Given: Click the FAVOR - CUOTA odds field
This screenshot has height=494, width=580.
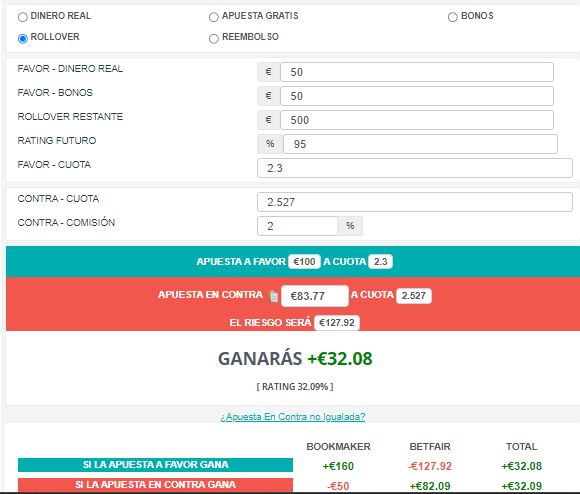Looking at the screenshot, I should (x=415, y=168).
